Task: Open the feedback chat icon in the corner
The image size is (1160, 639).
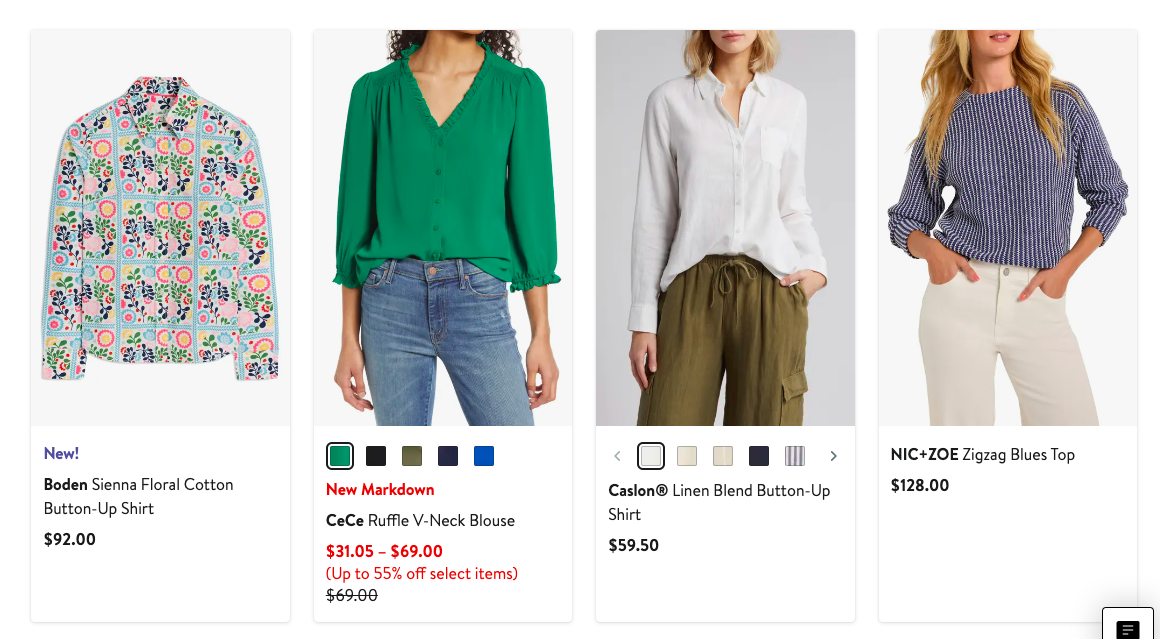Action: tap(1128, 626)
